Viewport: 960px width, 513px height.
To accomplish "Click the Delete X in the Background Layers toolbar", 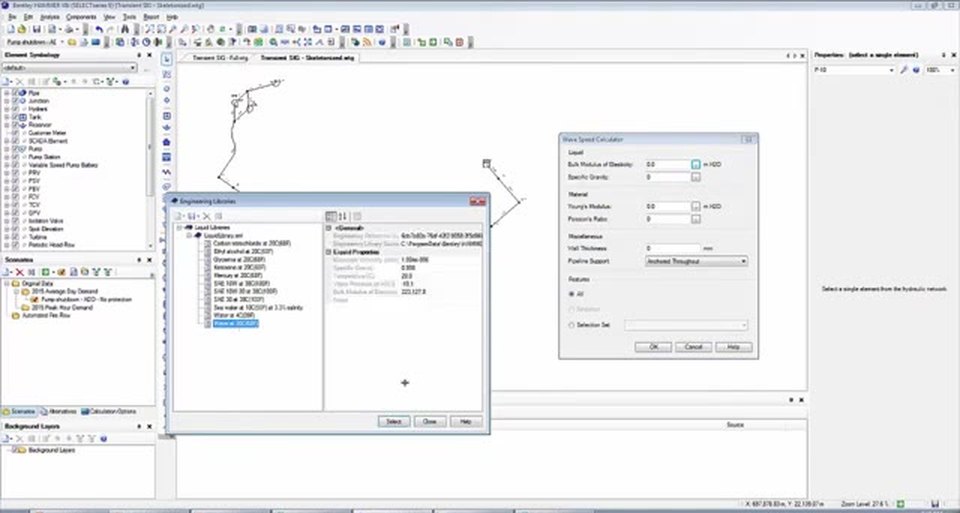I will [20, 439].
